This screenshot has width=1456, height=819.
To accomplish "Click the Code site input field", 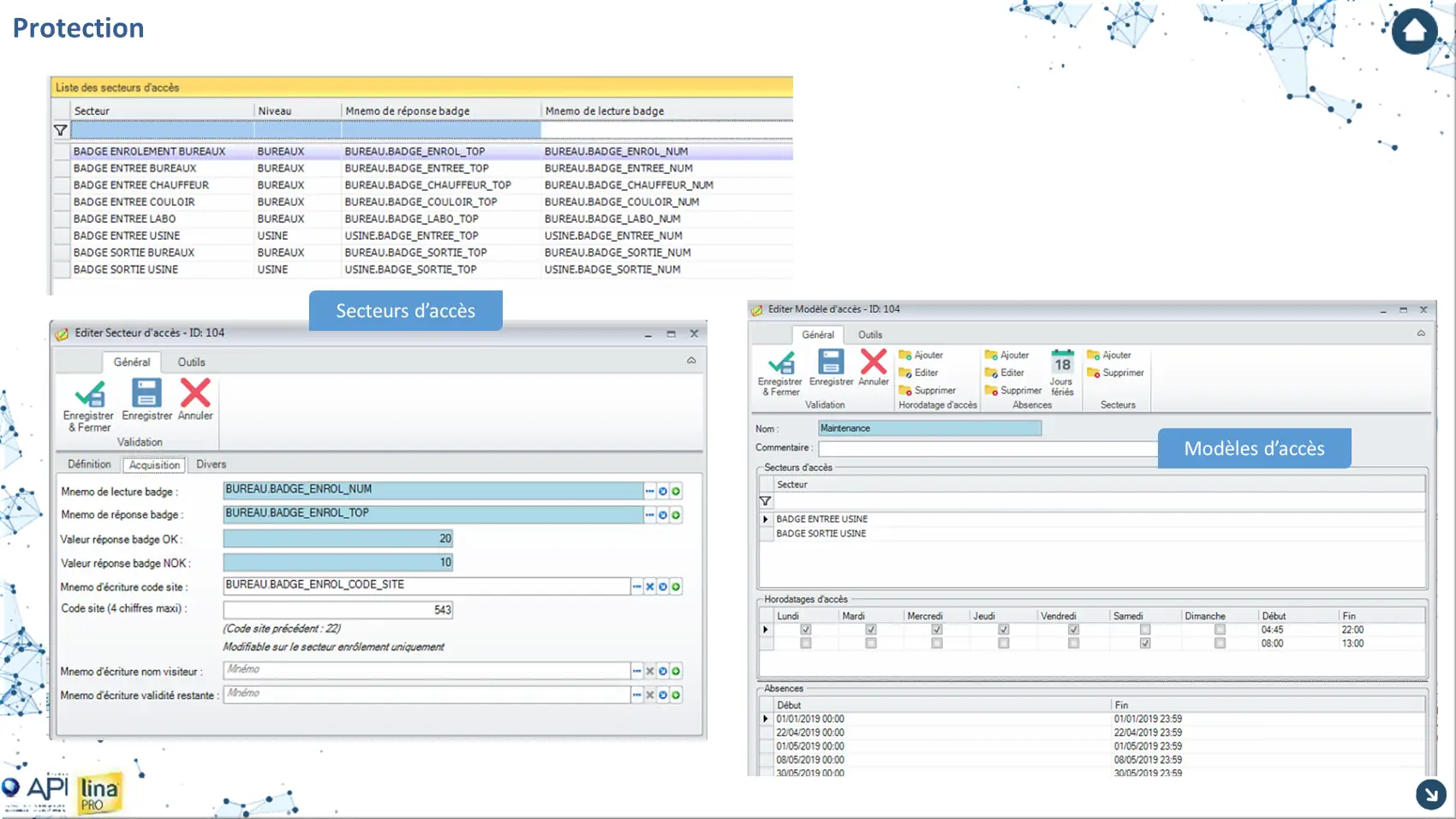I will [337, 610].
